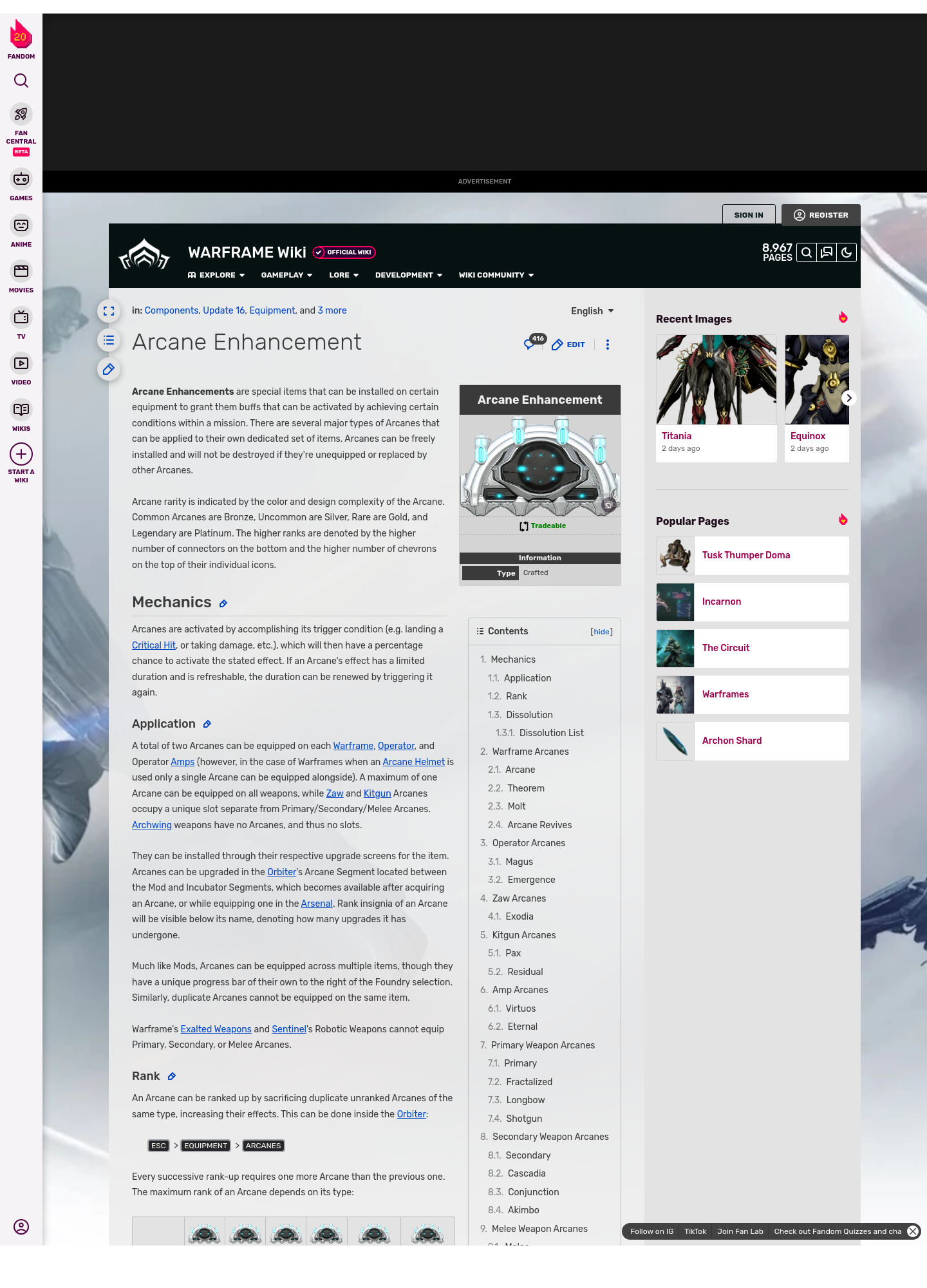Click the Edit button beside the title
Viewport: 927px width, 1288px height.
coord(568,345)
